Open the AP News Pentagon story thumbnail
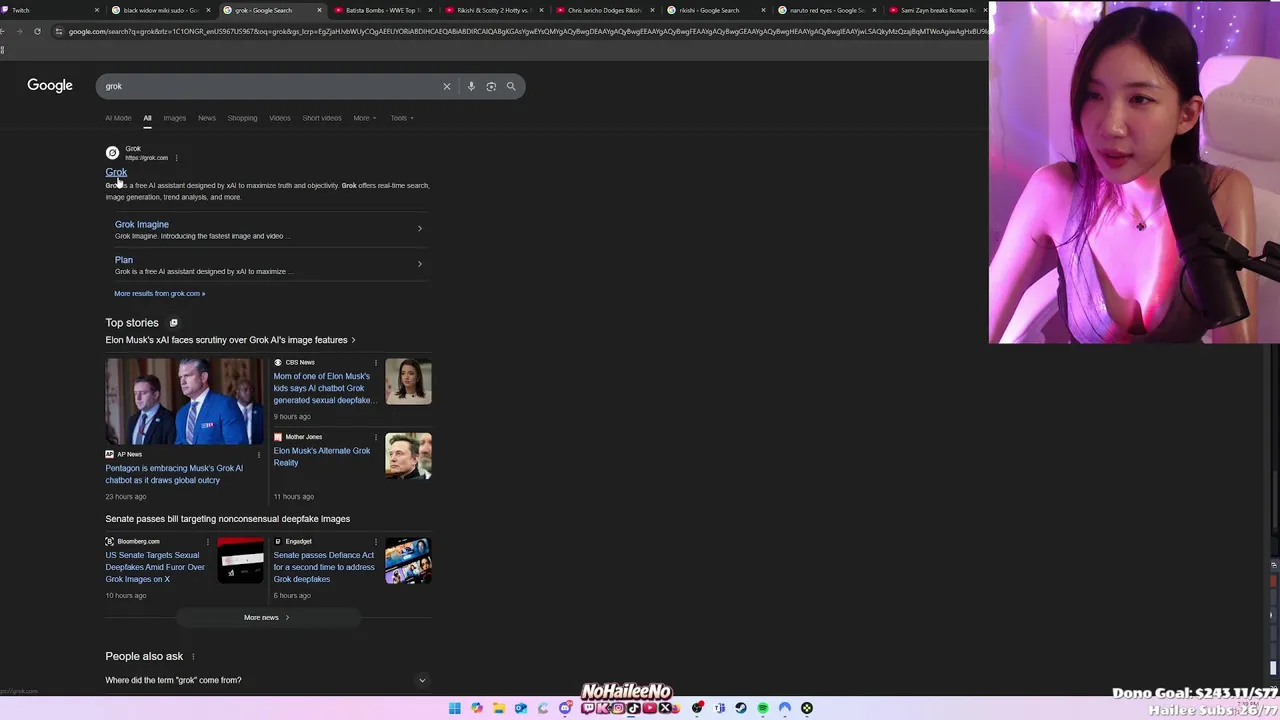Image resolution: width=1280 pixels, height=720 pixels. click(185, 401)
